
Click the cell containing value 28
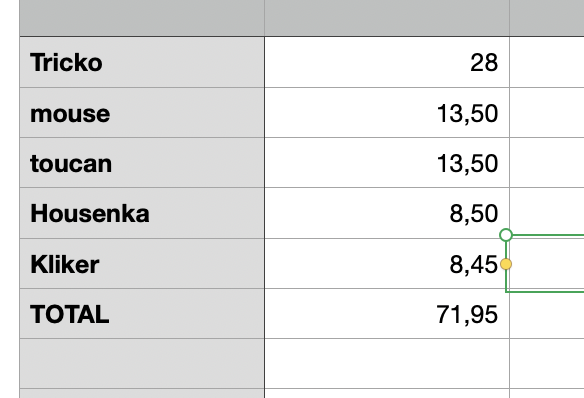pos(387,62)
